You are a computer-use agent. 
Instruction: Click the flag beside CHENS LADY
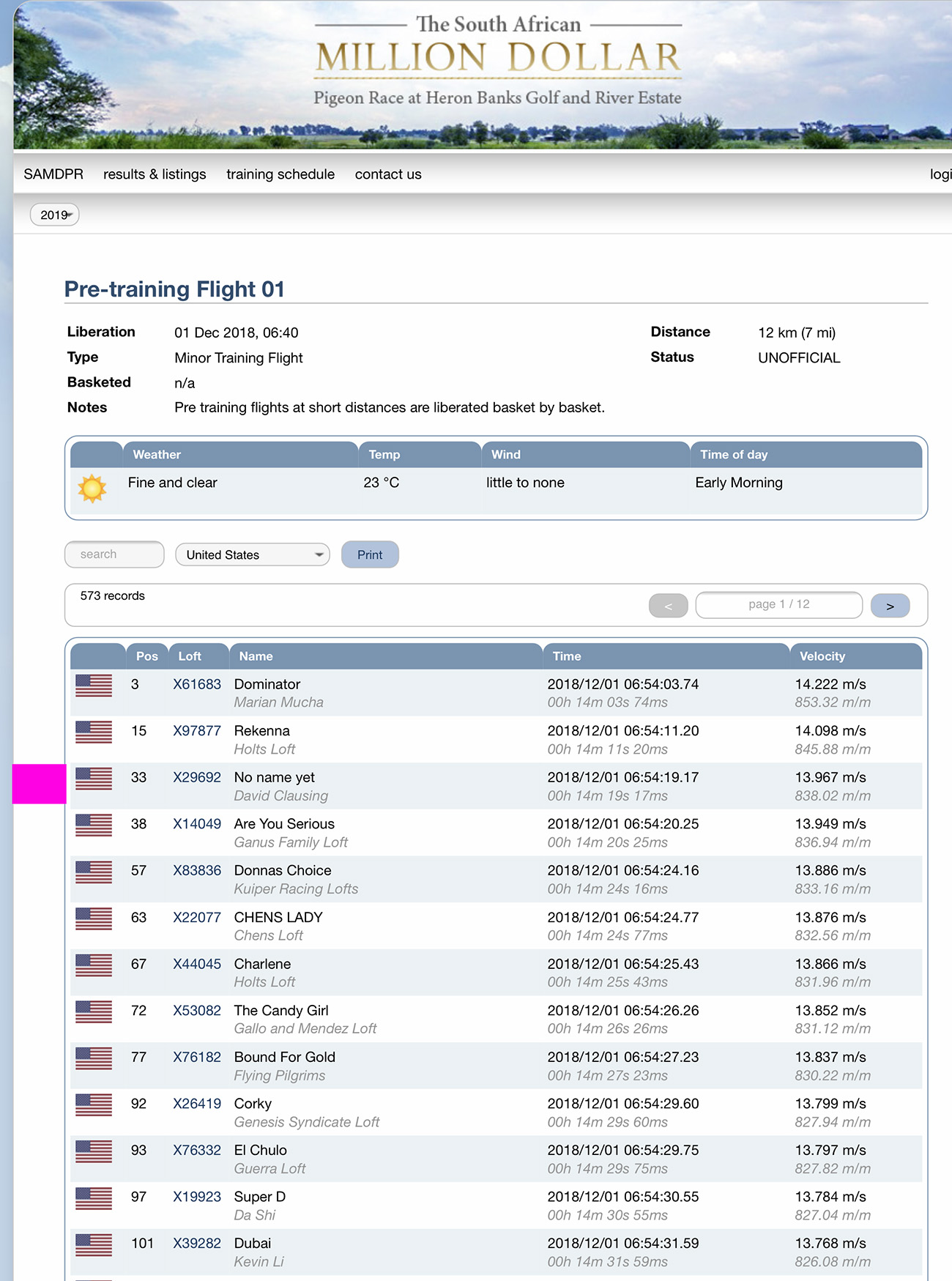94,918
